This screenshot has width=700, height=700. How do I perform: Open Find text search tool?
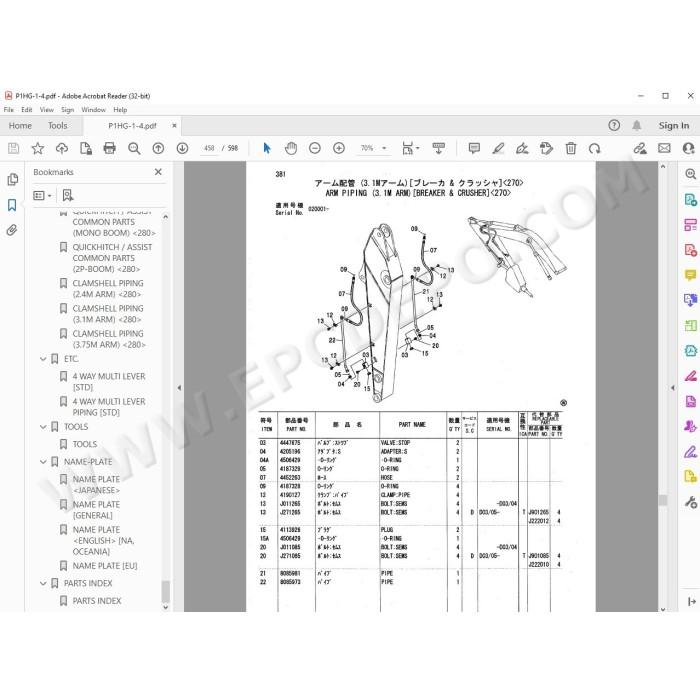[134, 148]
